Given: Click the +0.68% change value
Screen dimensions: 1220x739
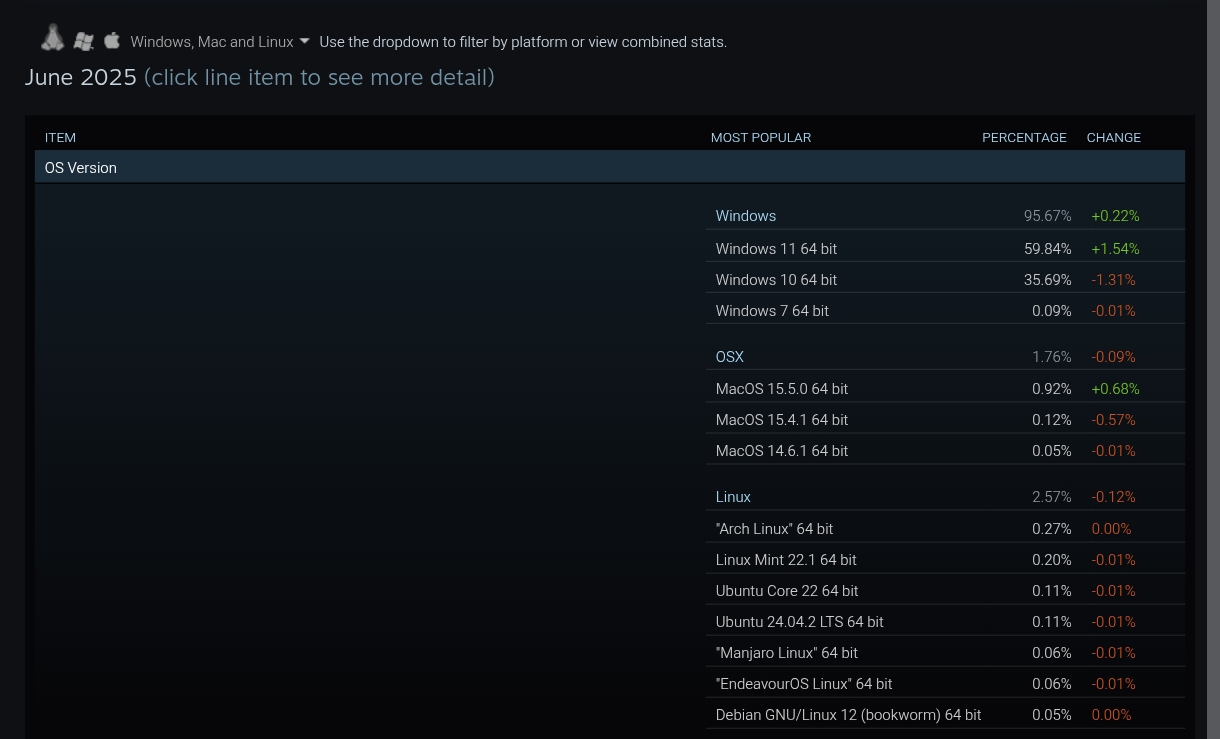Looking at the screenshot, I should (x=1115, y=388).
